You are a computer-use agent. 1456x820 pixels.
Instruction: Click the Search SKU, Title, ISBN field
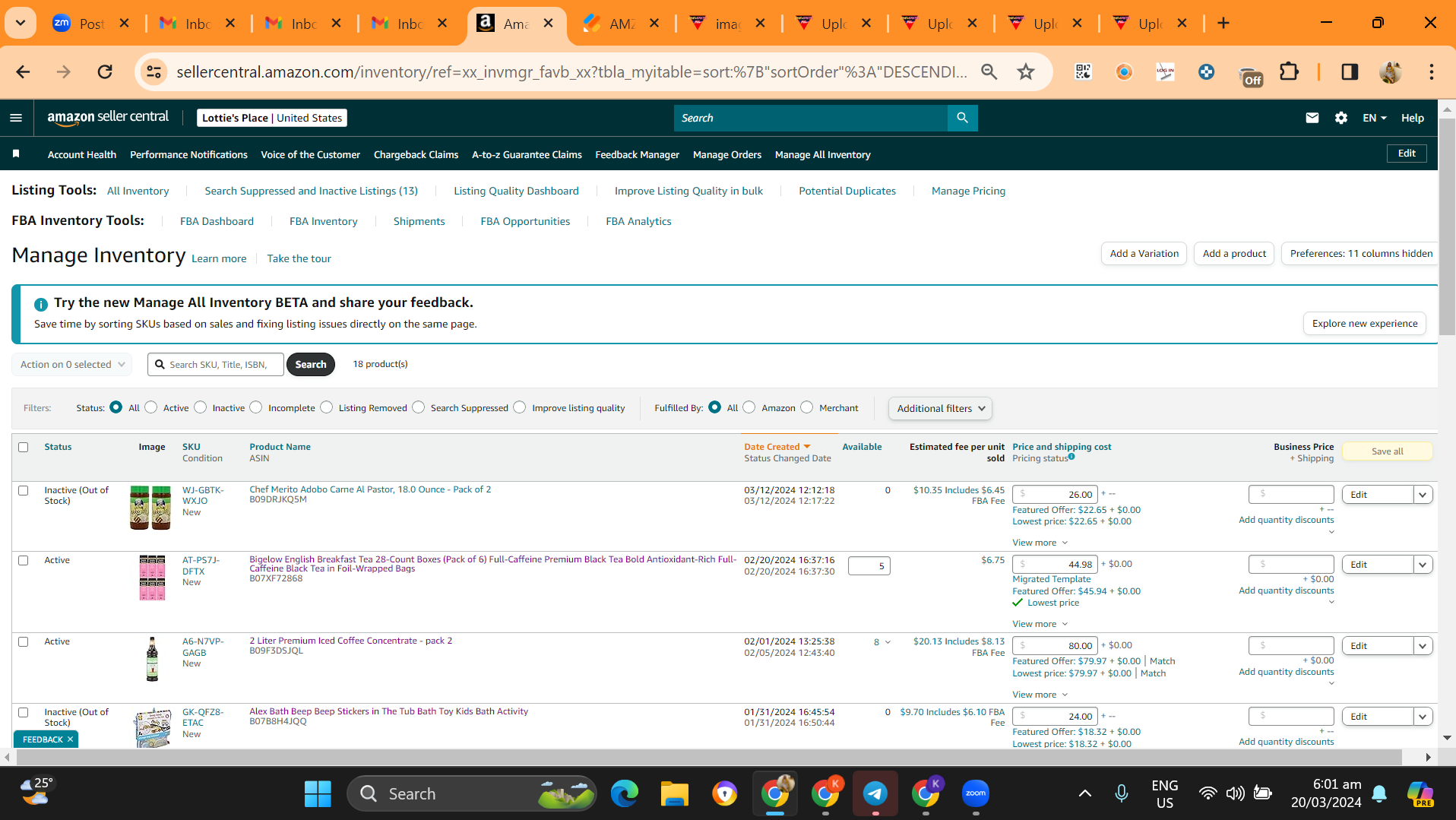(x=217, y=365)
